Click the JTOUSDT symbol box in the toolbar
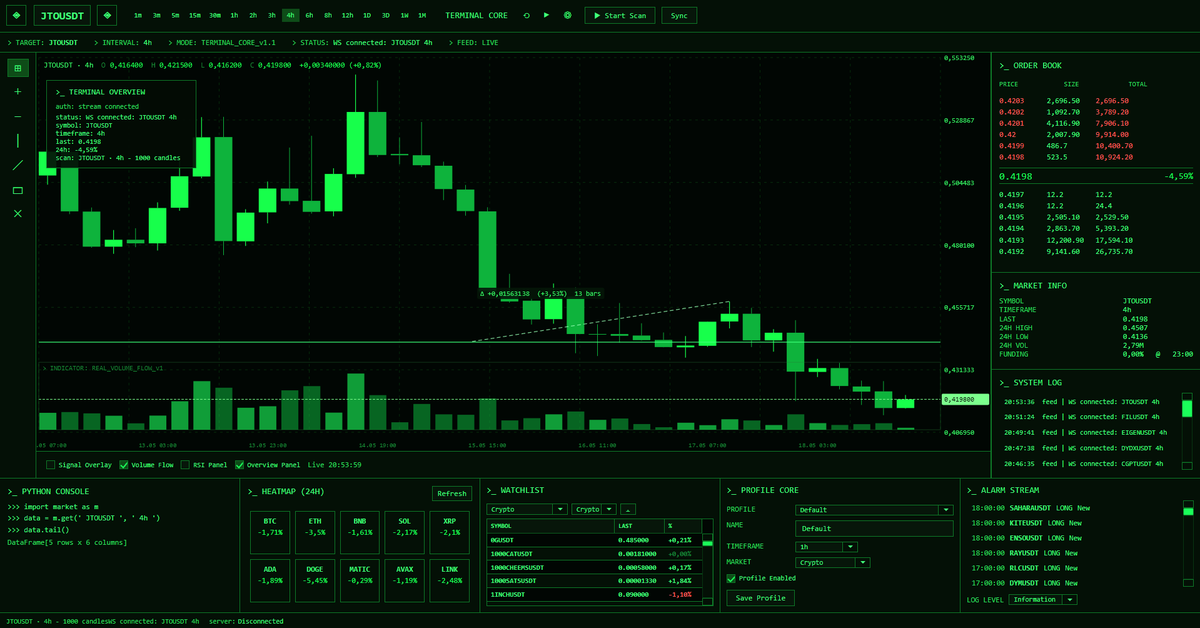This screenshot has height=628, width=1200. (x=62, y=15)
